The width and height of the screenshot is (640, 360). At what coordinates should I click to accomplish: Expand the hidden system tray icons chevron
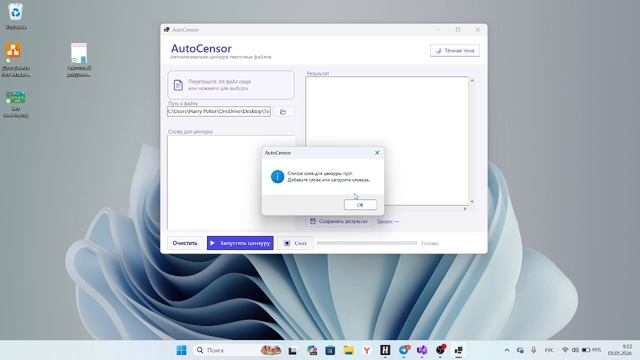click(x=507, y=350)
